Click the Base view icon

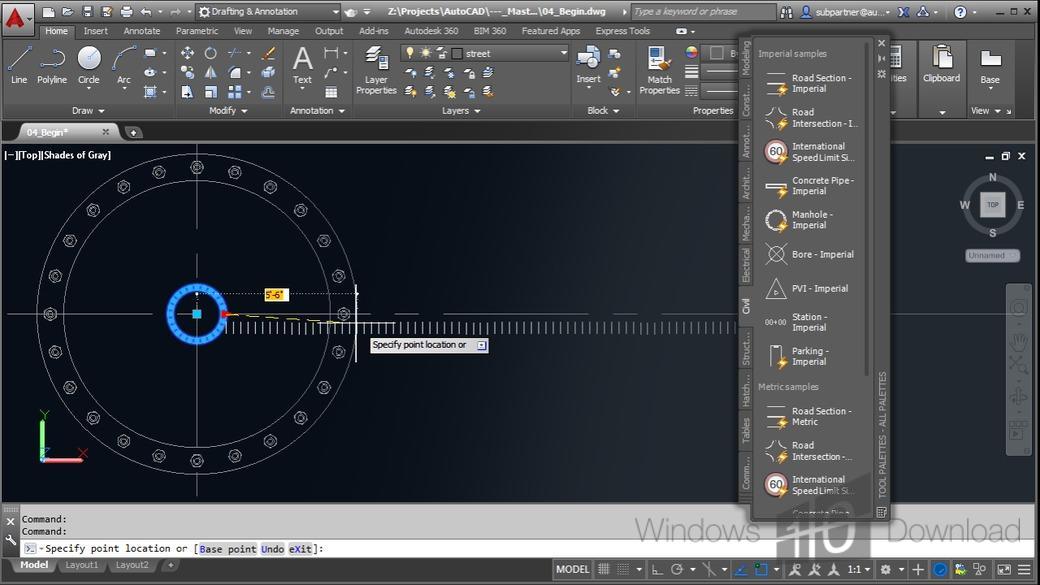click(990, 65)
